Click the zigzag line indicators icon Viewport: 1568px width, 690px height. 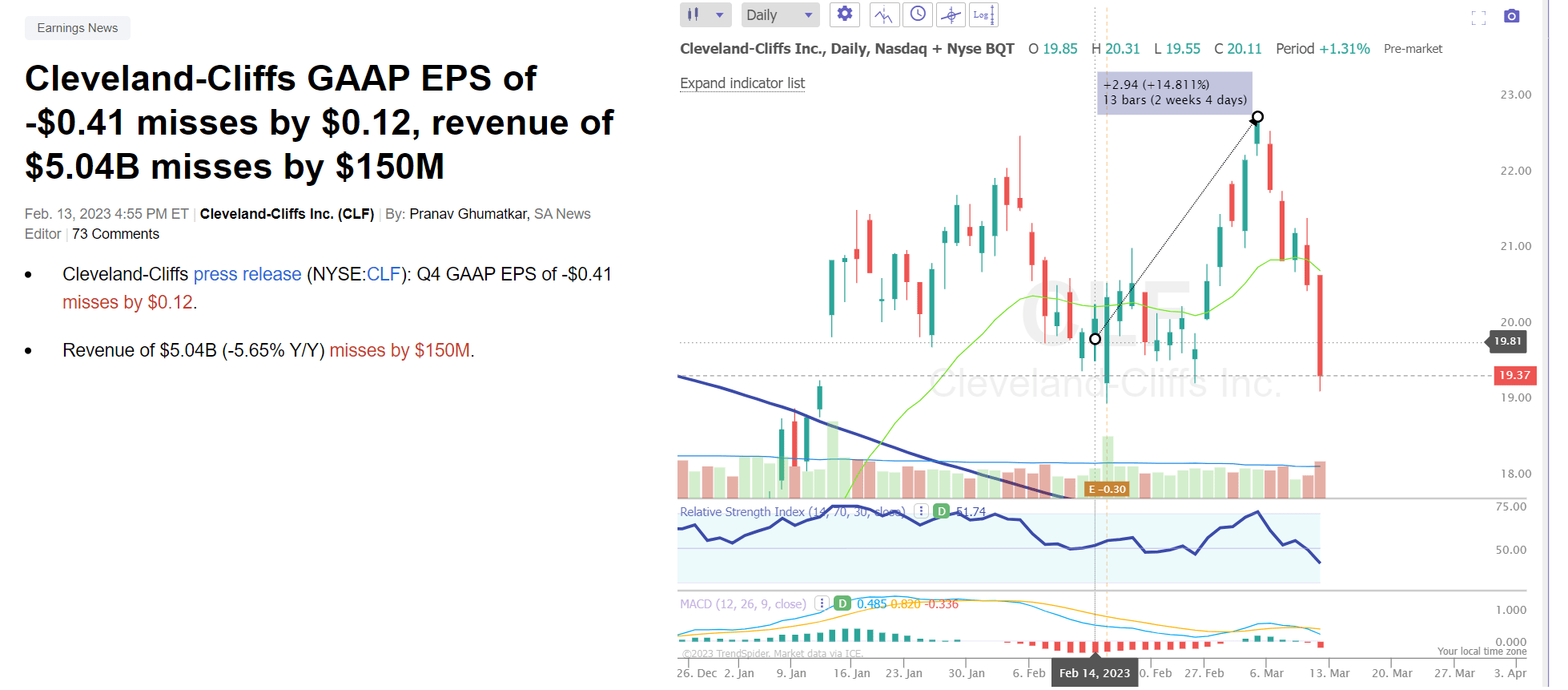click(x=884, y=14)
